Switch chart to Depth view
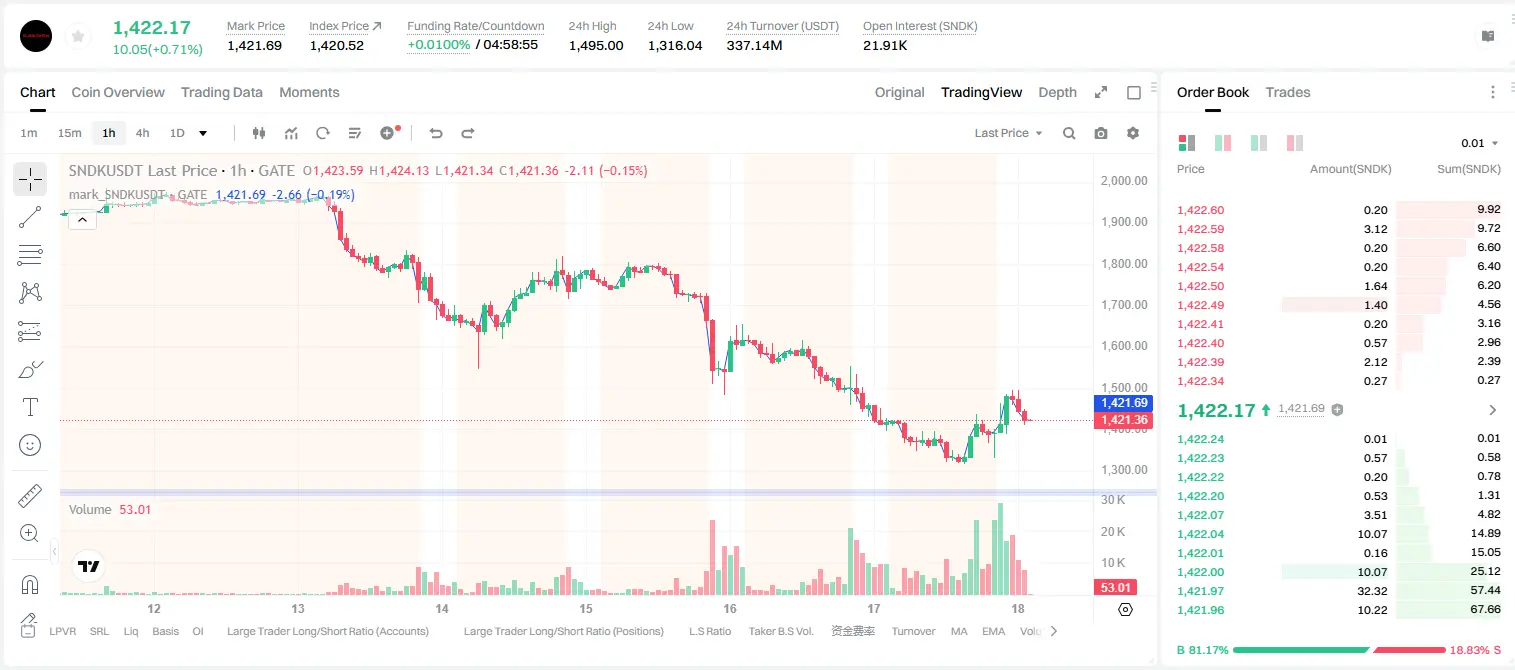Screen dimensions: 1515x670 coord(1057,92)
